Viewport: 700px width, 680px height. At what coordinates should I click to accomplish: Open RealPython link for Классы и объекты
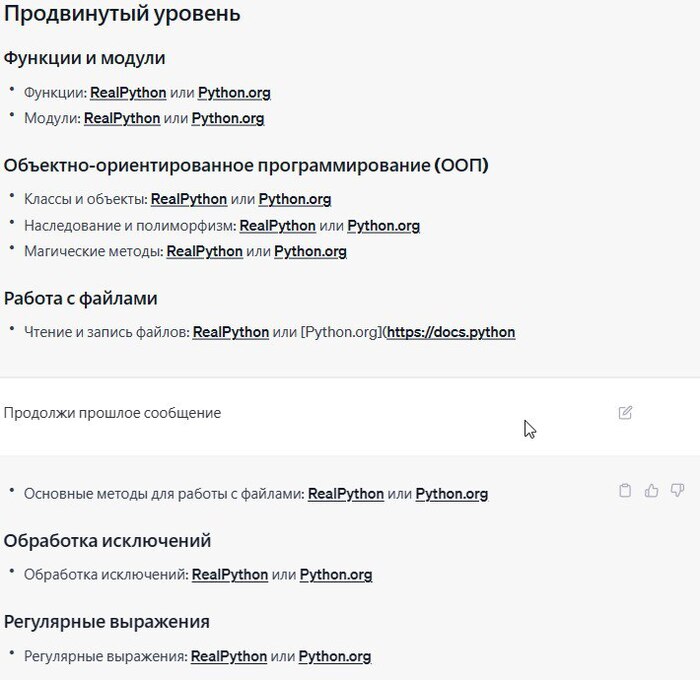coord(189,199)
